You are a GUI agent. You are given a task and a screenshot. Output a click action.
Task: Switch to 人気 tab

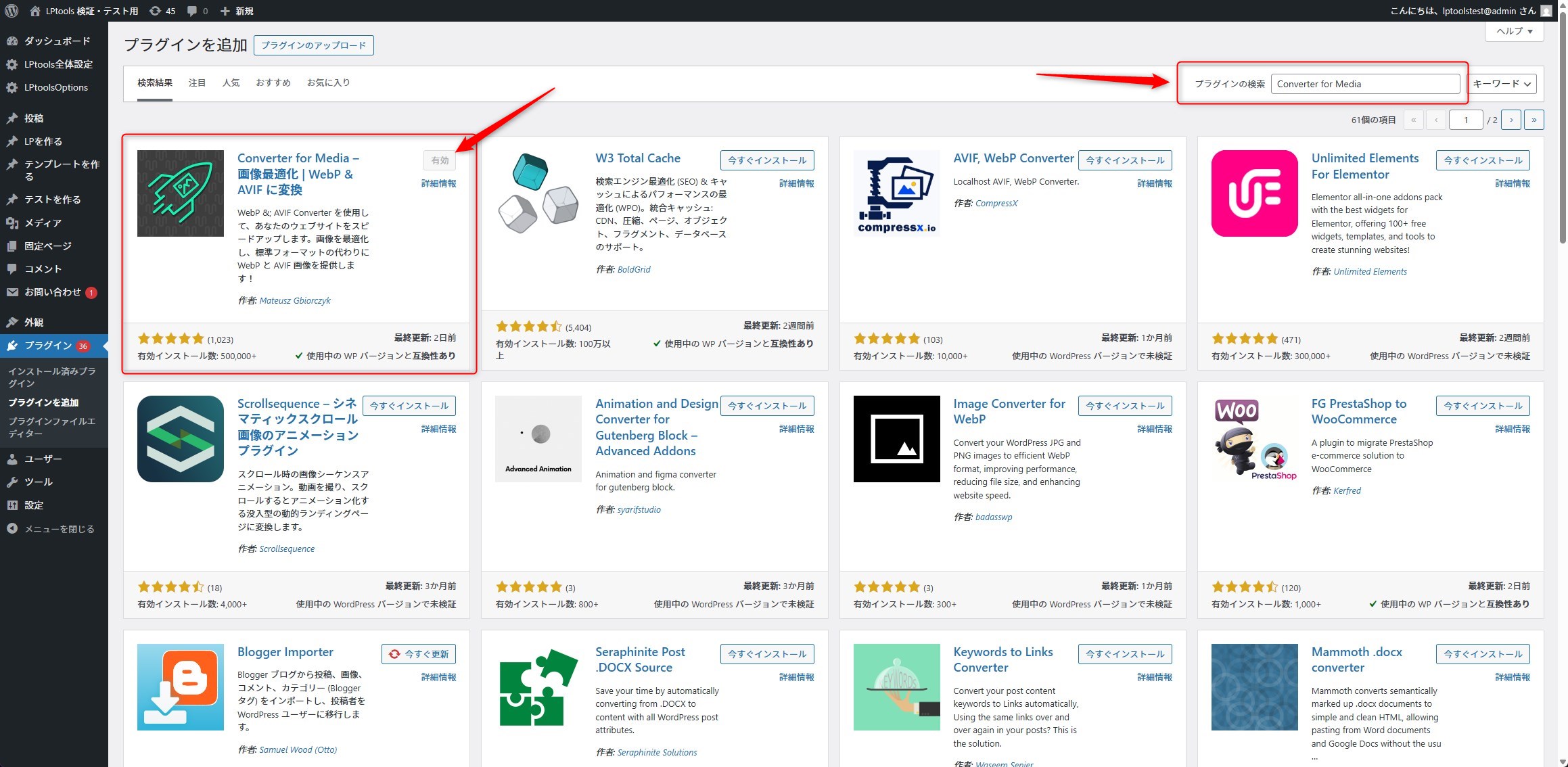pyautogui.click(x=231, y=83)
